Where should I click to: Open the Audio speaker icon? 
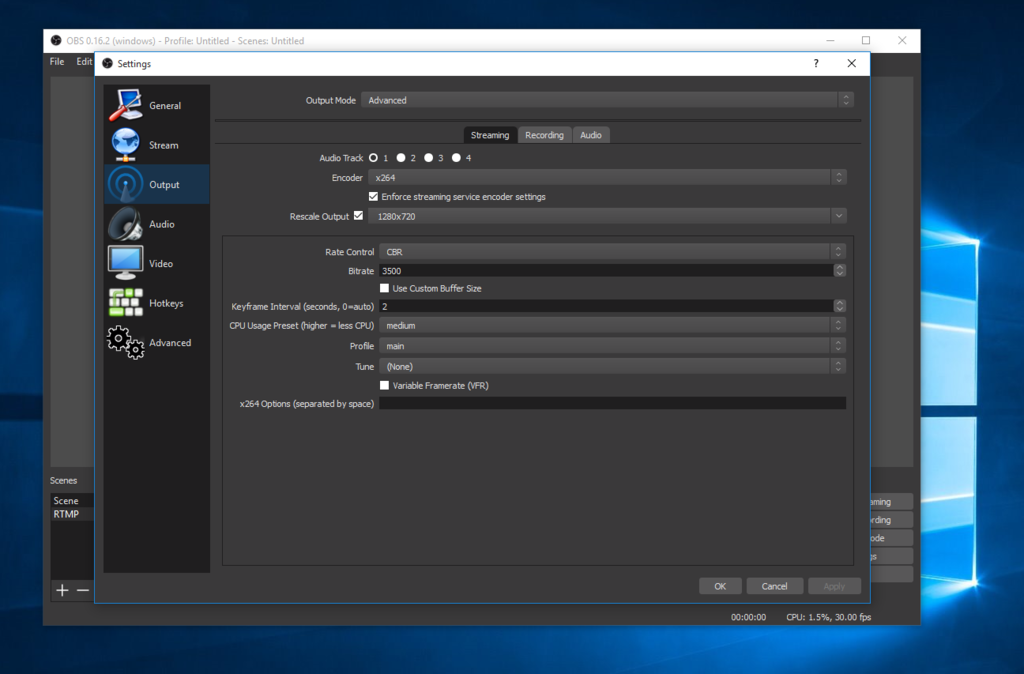[x=125, y=224]
